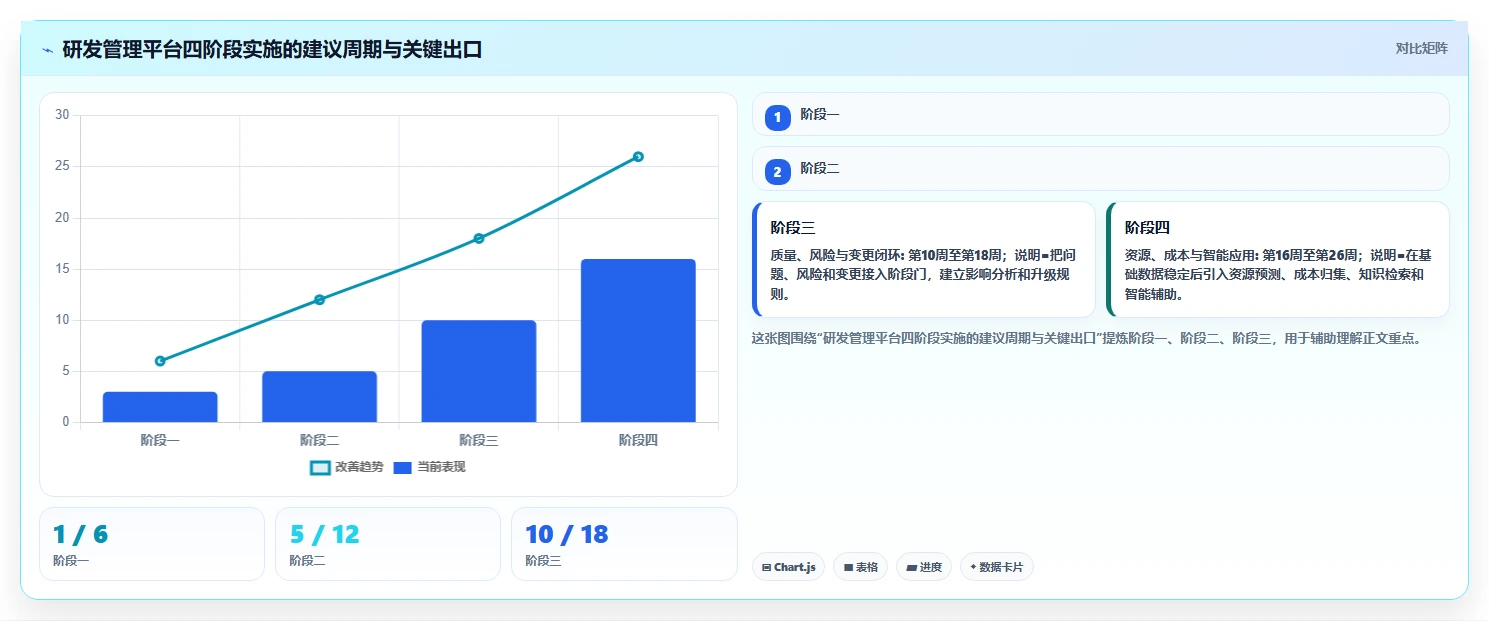Click the trend line point at value 6
Viewport: 1489px width, 621px height.
point(160,361)
